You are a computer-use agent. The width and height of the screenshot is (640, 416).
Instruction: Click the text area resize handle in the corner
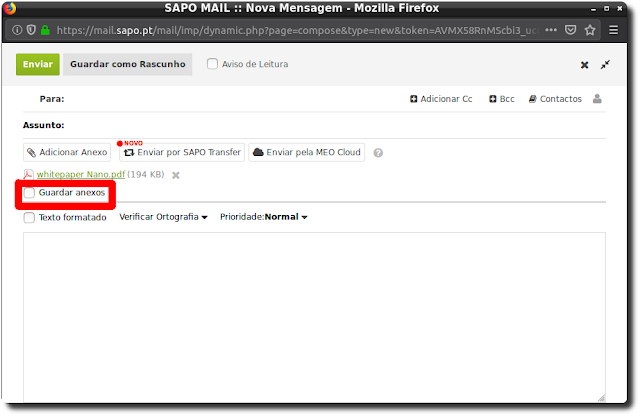coord(601,398)
